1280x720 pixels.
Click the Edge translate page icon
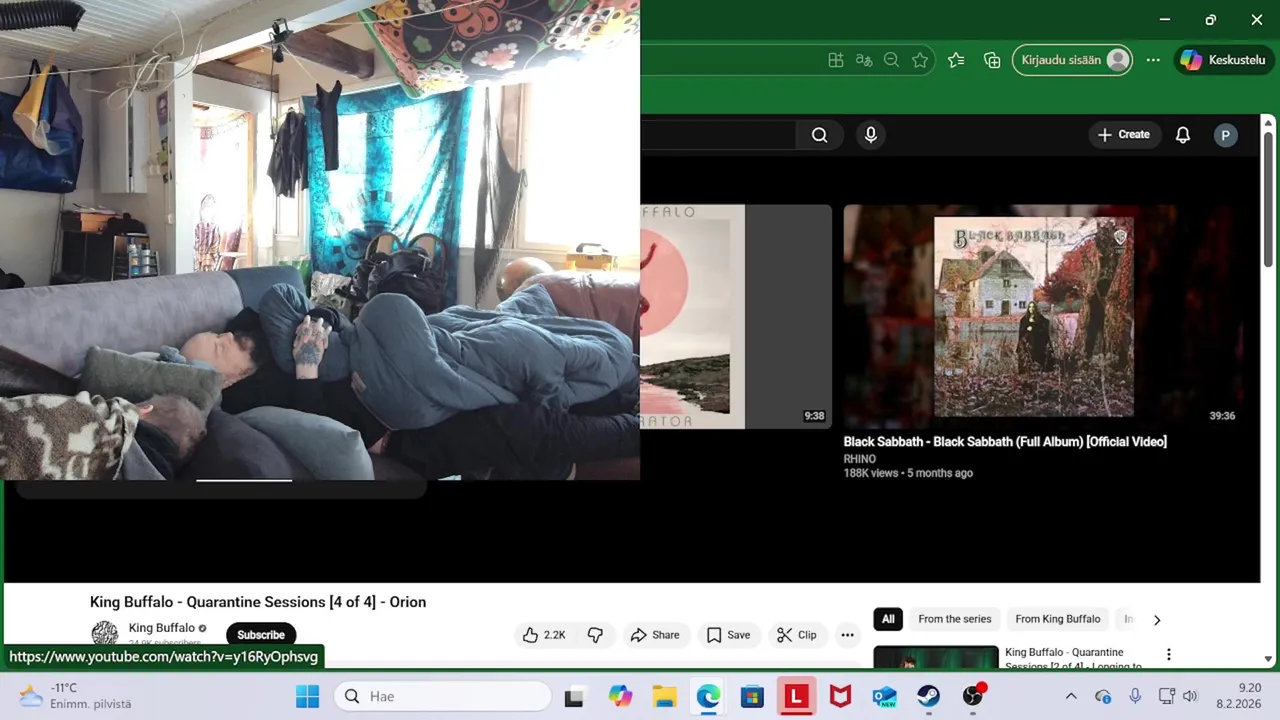point(864,60)
